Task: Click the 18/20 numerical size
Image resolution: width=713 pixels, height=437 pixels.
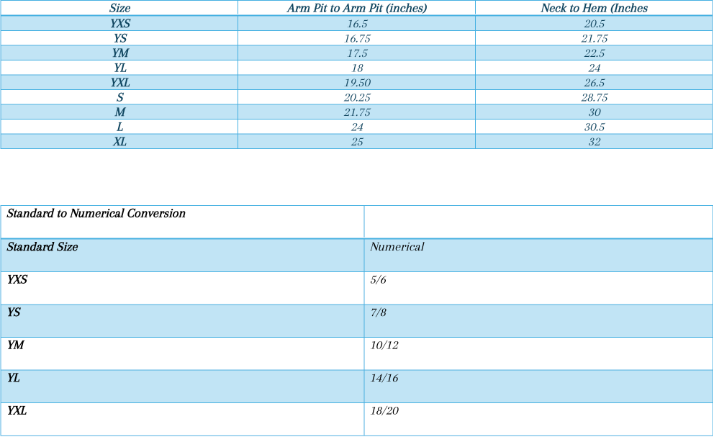Action: [385, 411]
